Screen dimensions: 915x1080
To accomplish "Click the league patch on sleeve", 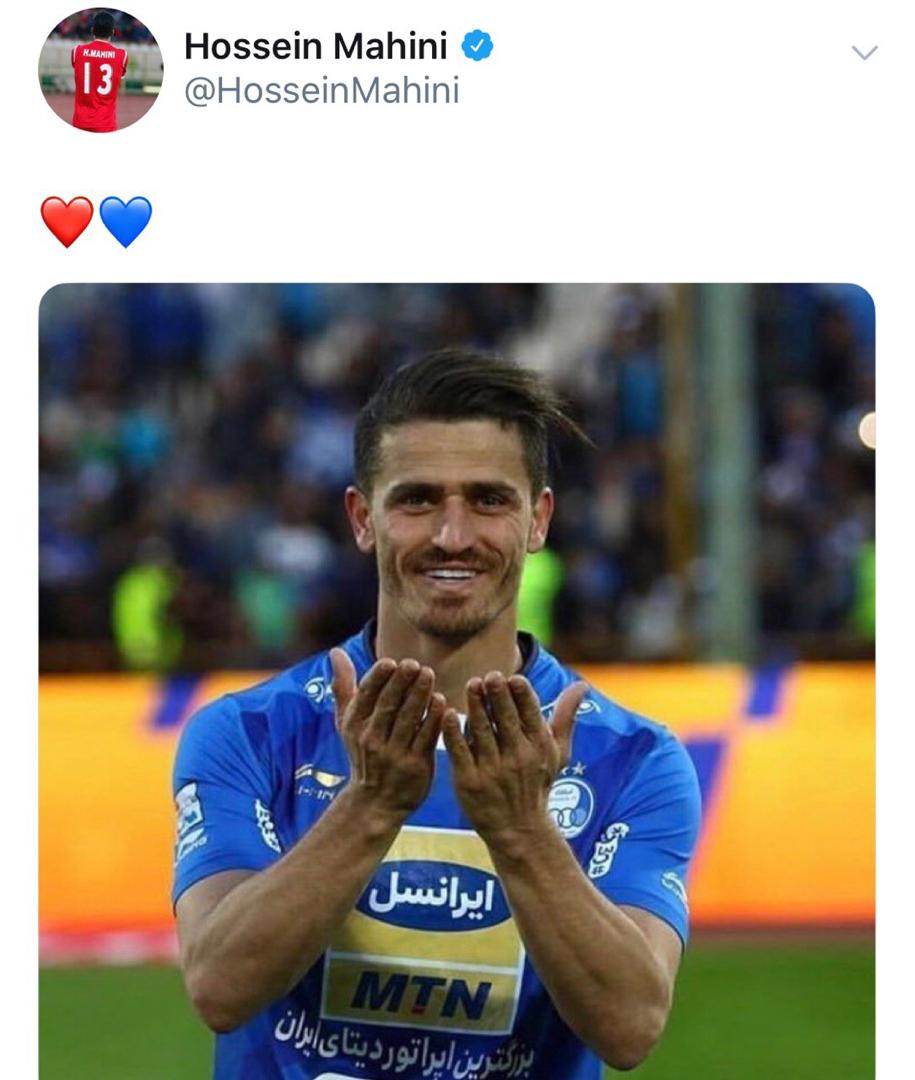I will (x=189, y=821).
